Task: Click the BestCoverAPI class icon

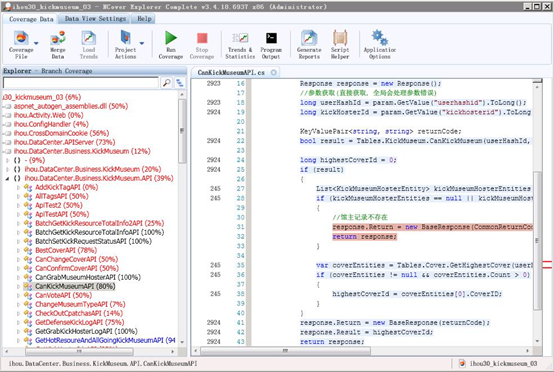Action: 28,250
